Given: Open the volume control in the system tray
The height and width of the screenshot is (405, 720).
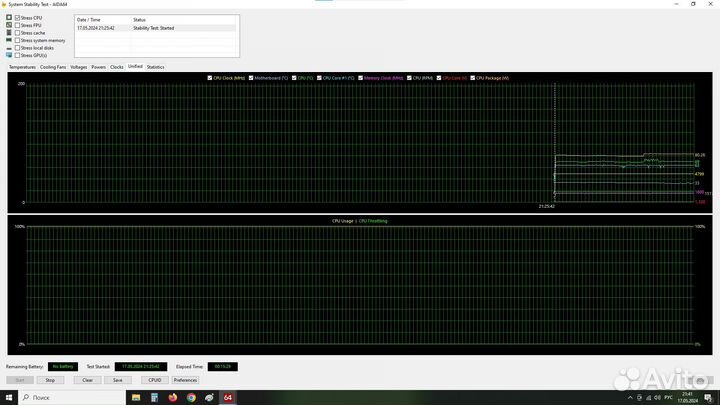Looking at the screenshot, I should pyautogui.click(x=657, y=398).
